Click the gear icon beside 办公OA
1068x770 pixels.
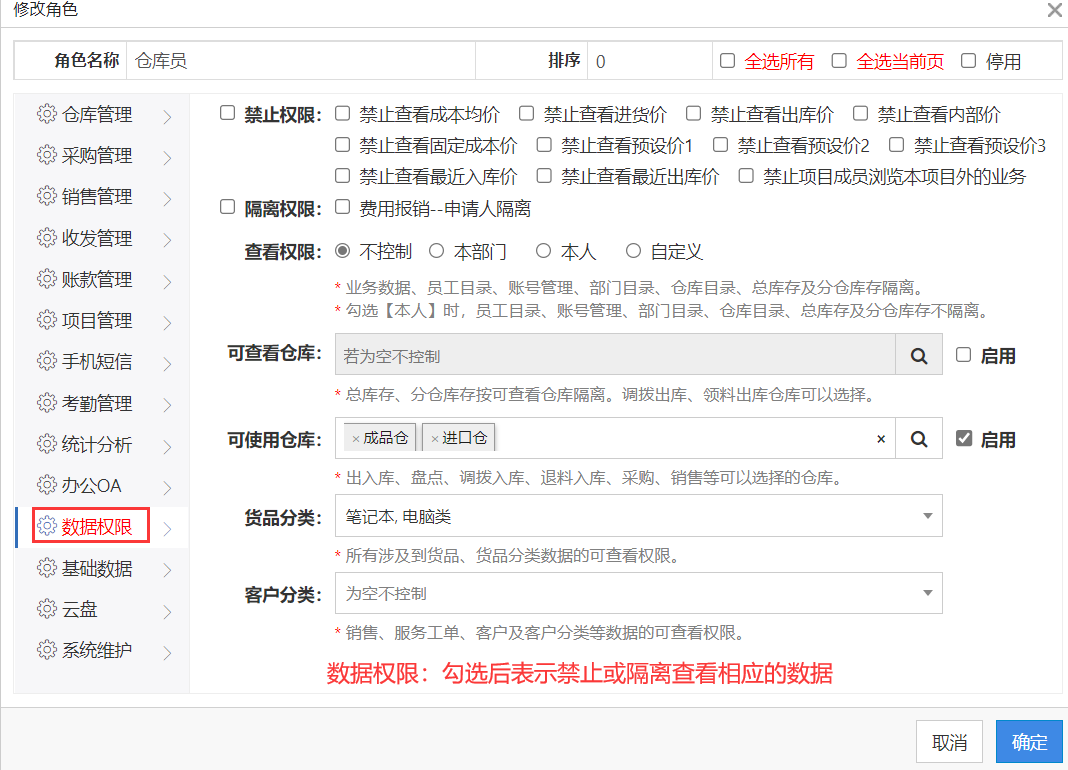point(46,485)
